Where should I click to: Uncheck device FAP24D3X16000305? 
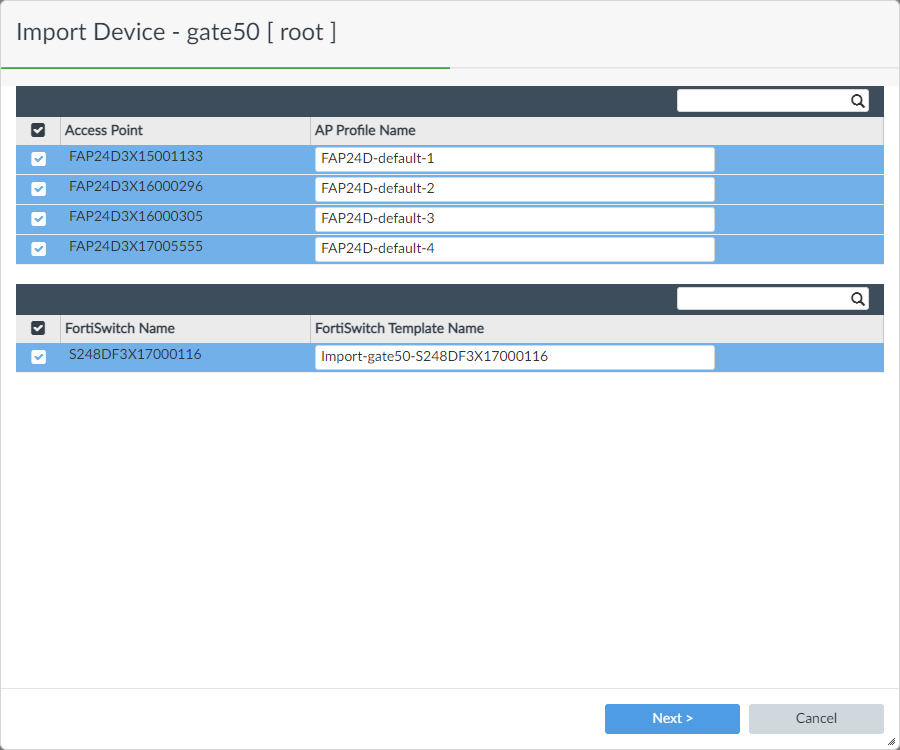tap(38, 218)
